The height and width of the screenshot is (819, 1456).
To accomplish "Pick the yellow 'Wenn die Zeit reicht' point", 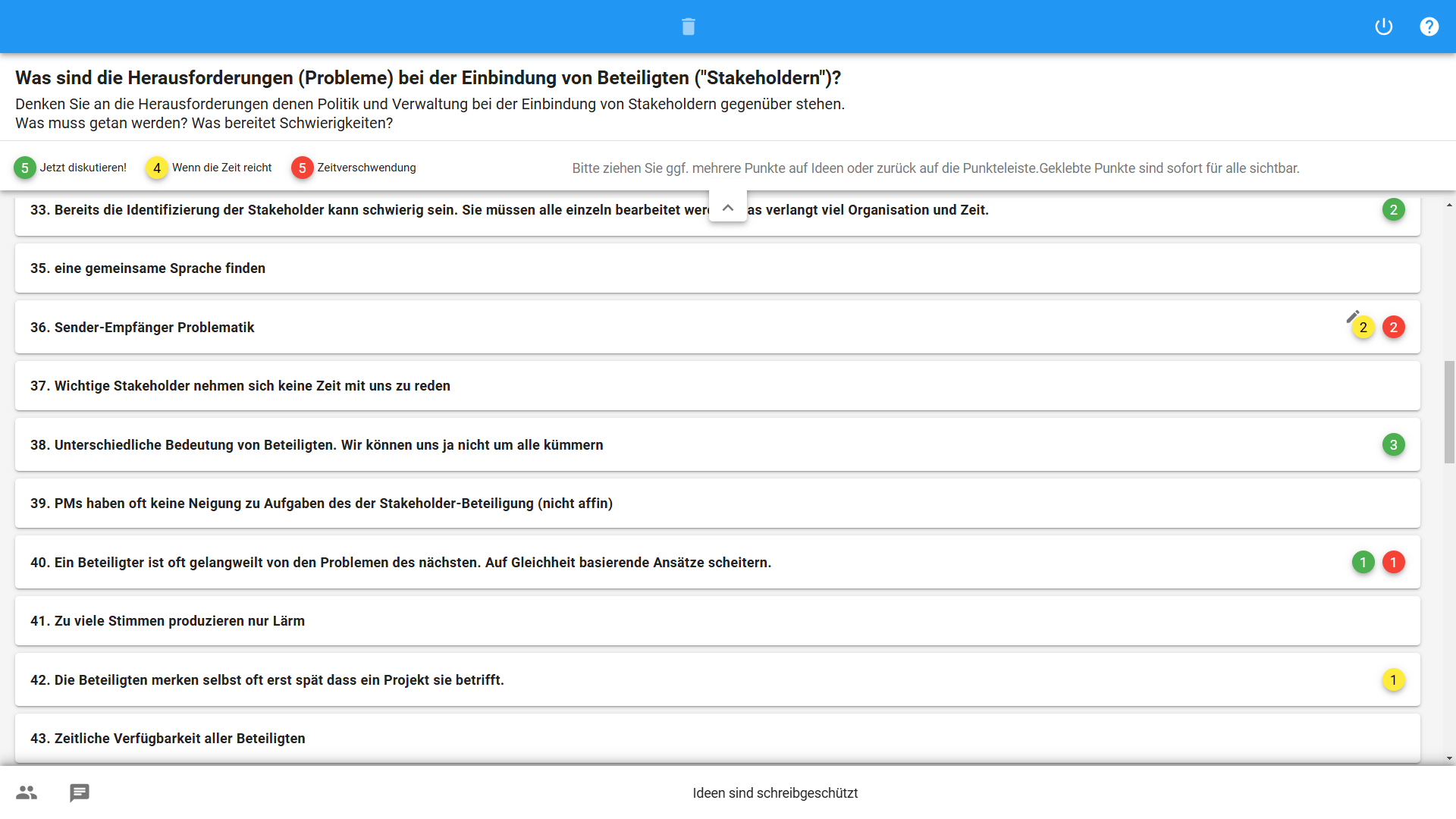I will coord(157,168).
